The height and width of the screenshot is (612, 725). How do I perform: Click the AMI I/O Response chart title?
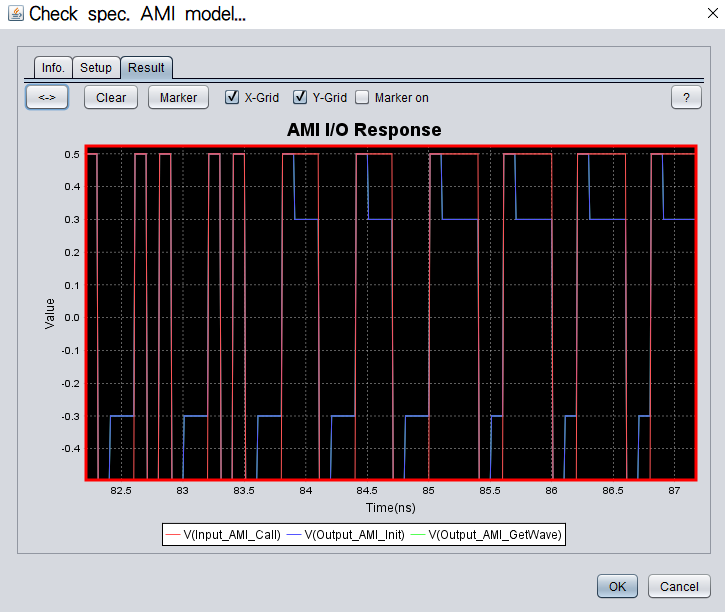click(x=364, y=130)
